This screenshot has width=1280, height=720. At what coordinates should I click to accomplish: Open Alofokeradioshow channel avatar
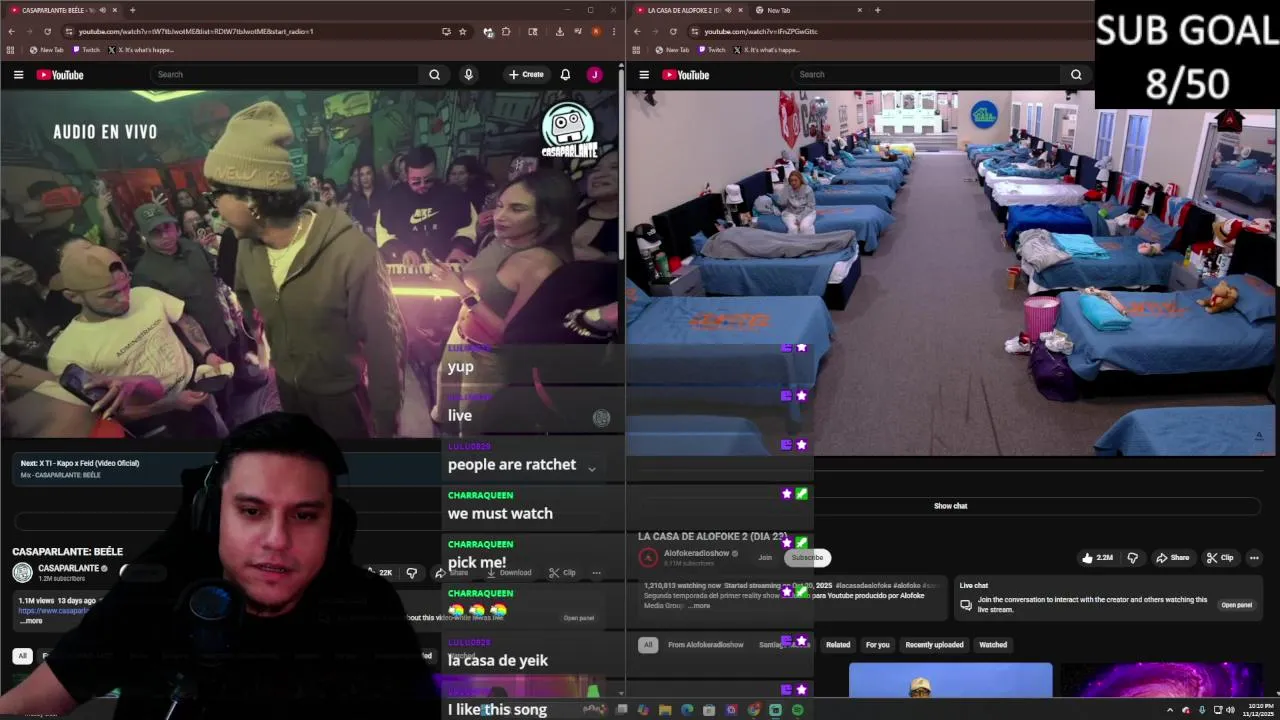(648, 558)
